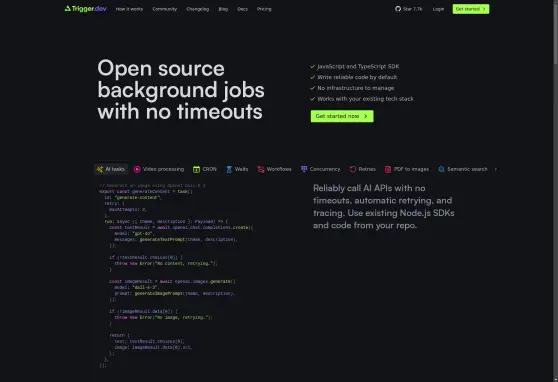The height and width of the screenshot is (382, 558).
Task: Open the GitHub star icon link
Action: point(398,9)
